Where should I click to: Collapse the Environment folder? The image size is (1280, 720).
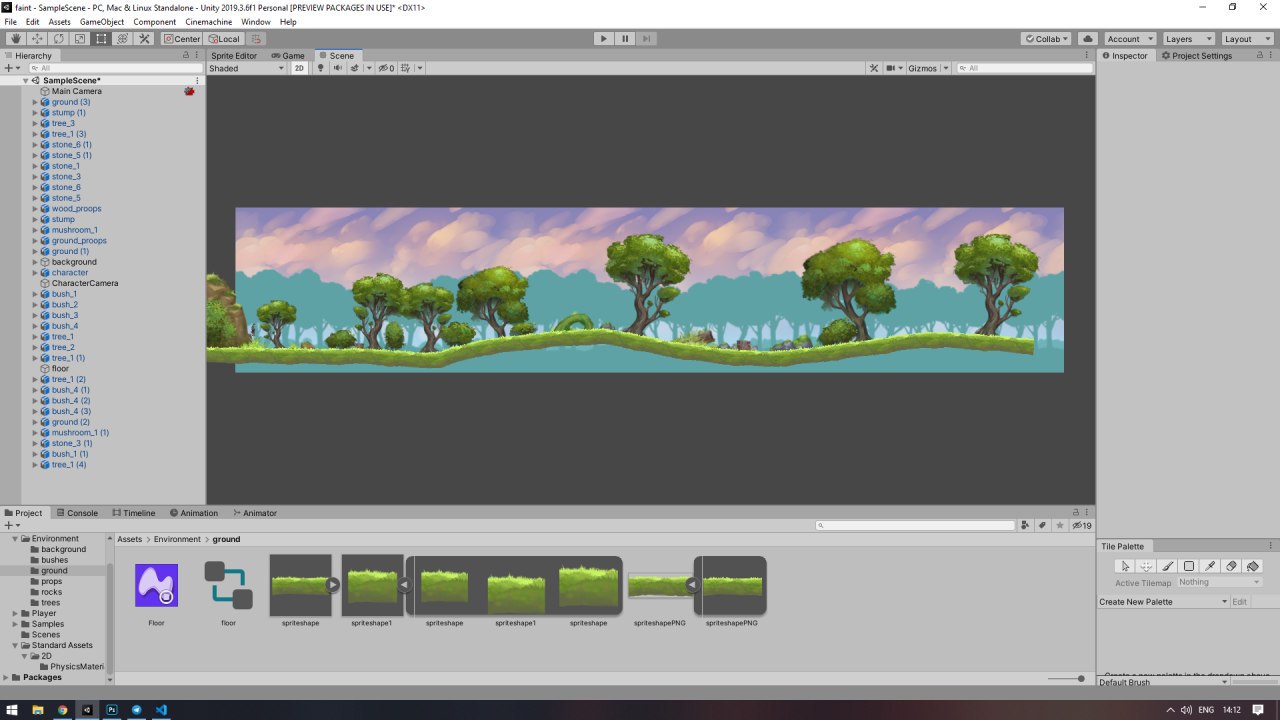[15, 538]
